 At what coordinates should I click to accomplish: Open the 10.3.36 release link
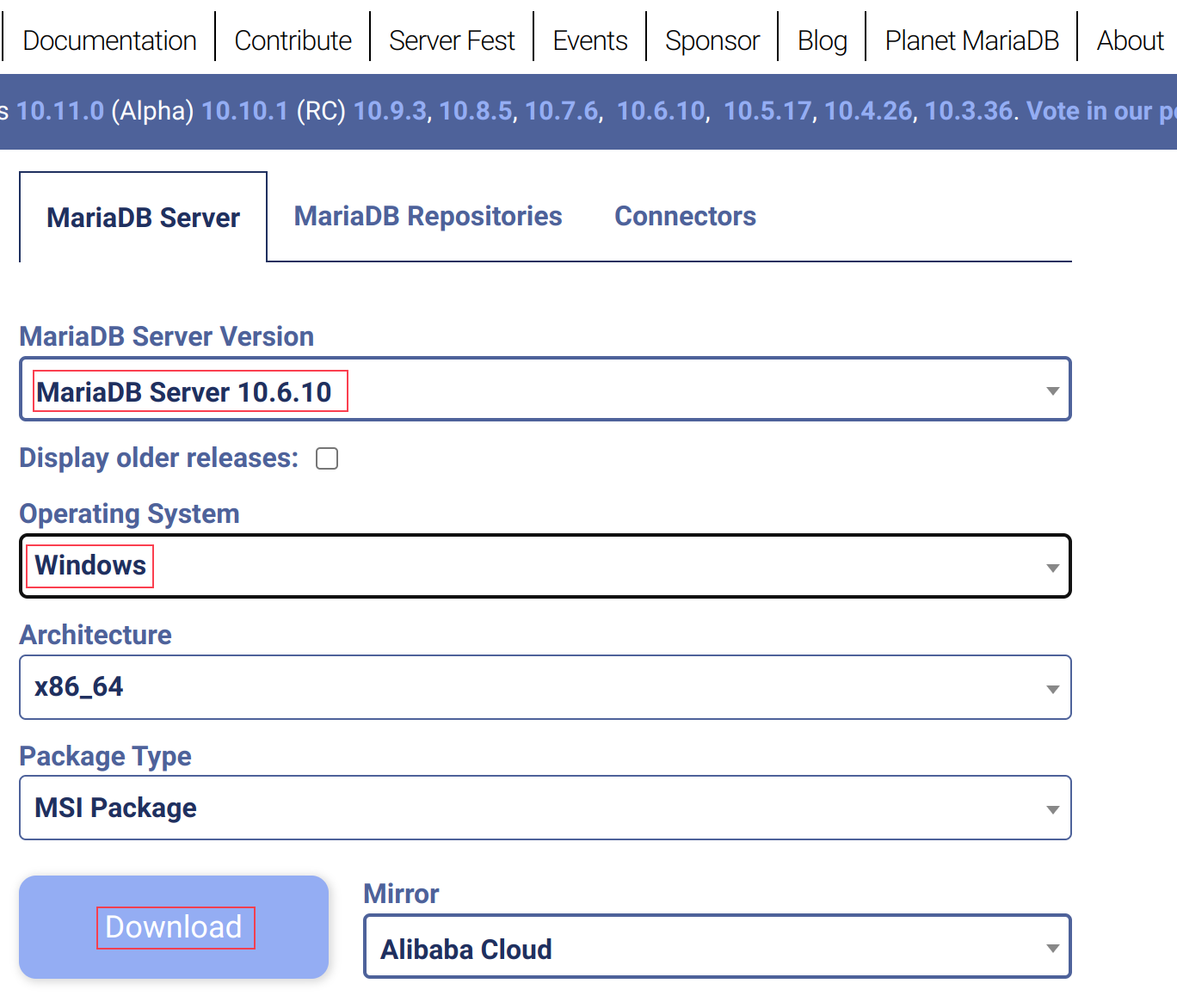click(x=969, y=110)
